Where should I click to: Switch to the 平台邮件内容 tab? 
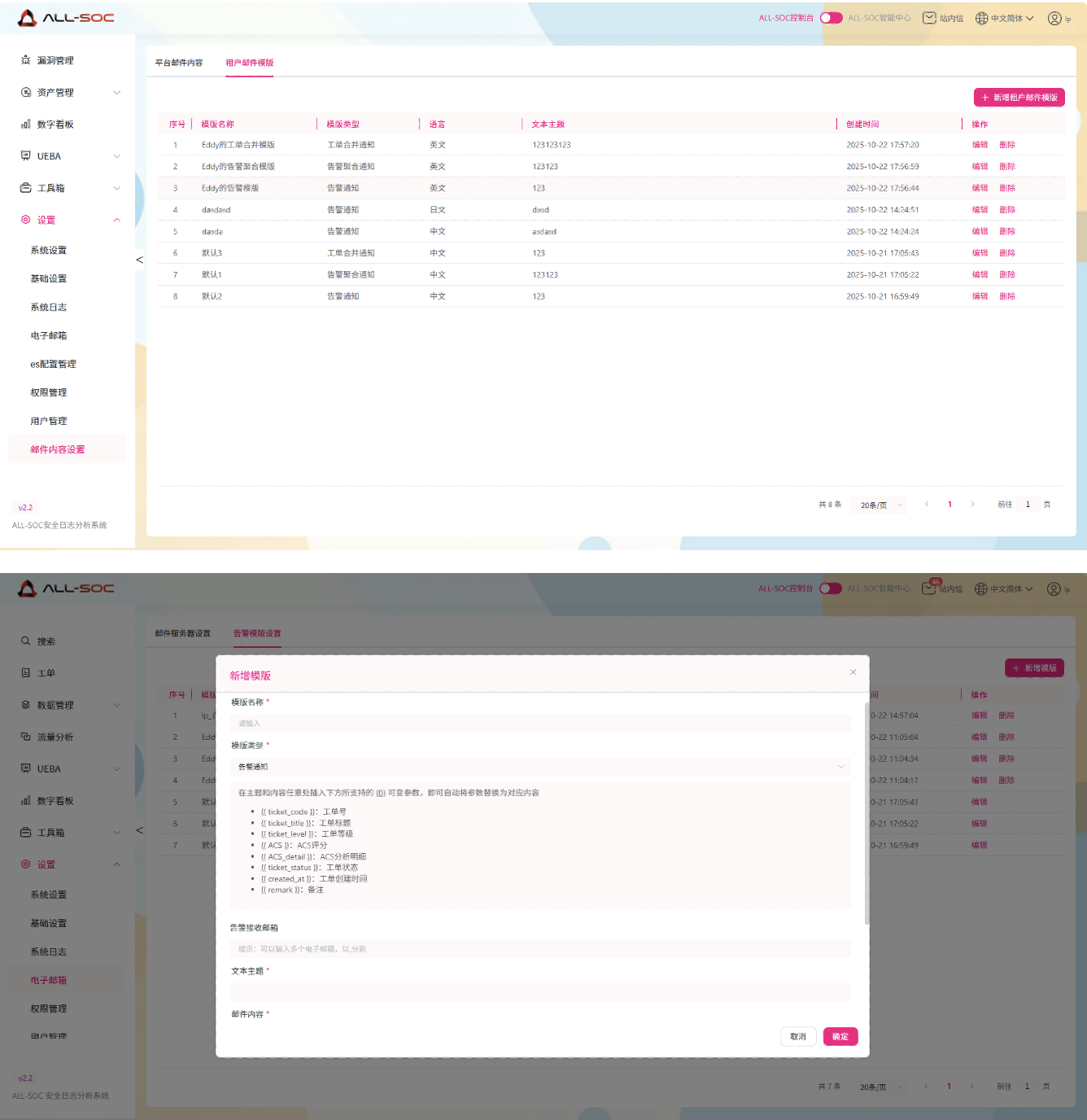pyautogui.click(x=179, y=63)
